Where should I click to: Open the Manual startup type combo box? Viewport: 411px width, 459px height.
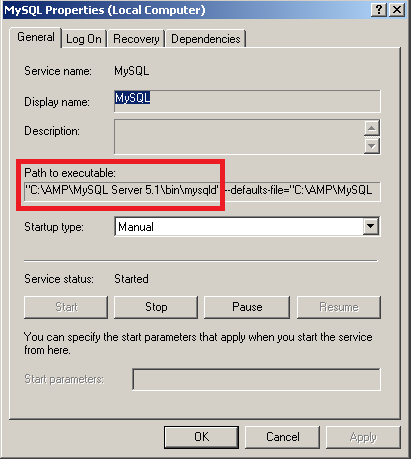pos(247,227)
